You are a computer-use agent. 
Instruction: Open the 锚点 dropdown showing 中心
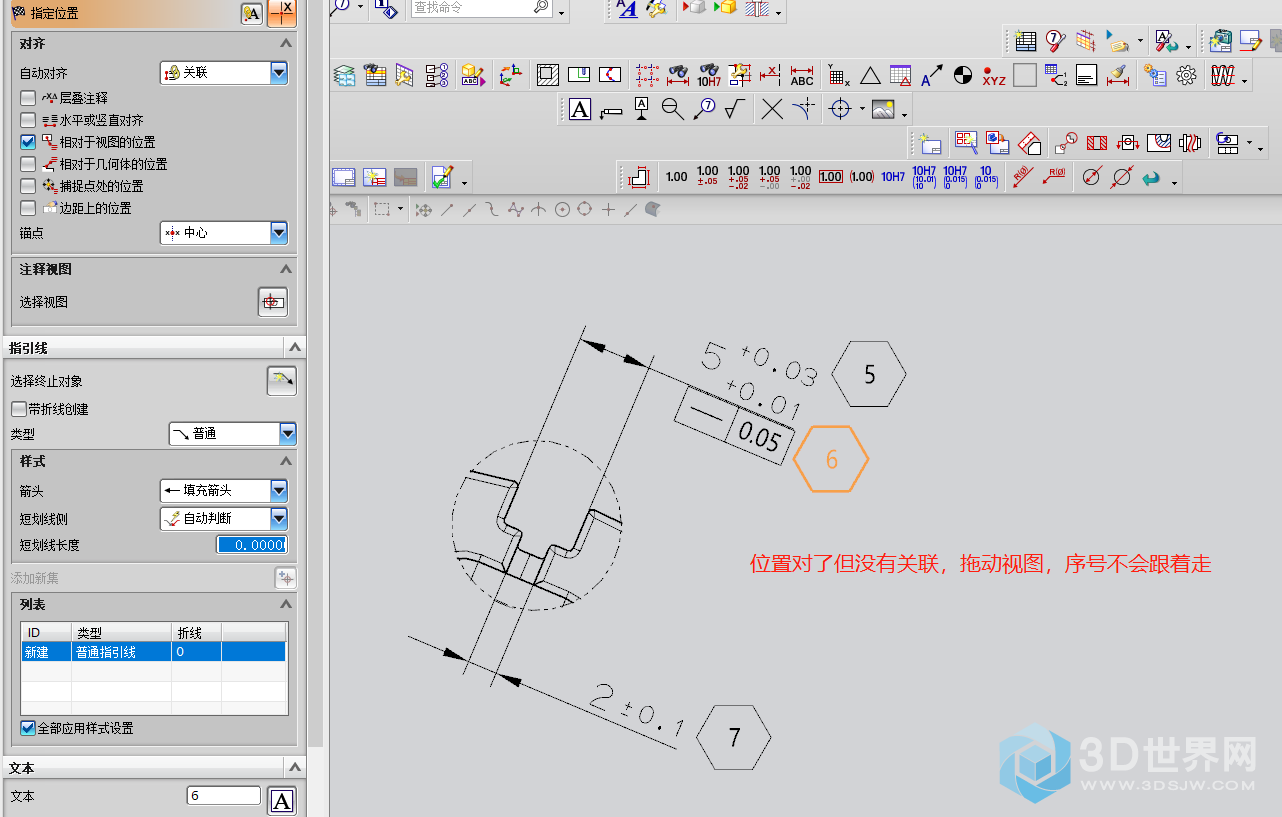[224, 232]
